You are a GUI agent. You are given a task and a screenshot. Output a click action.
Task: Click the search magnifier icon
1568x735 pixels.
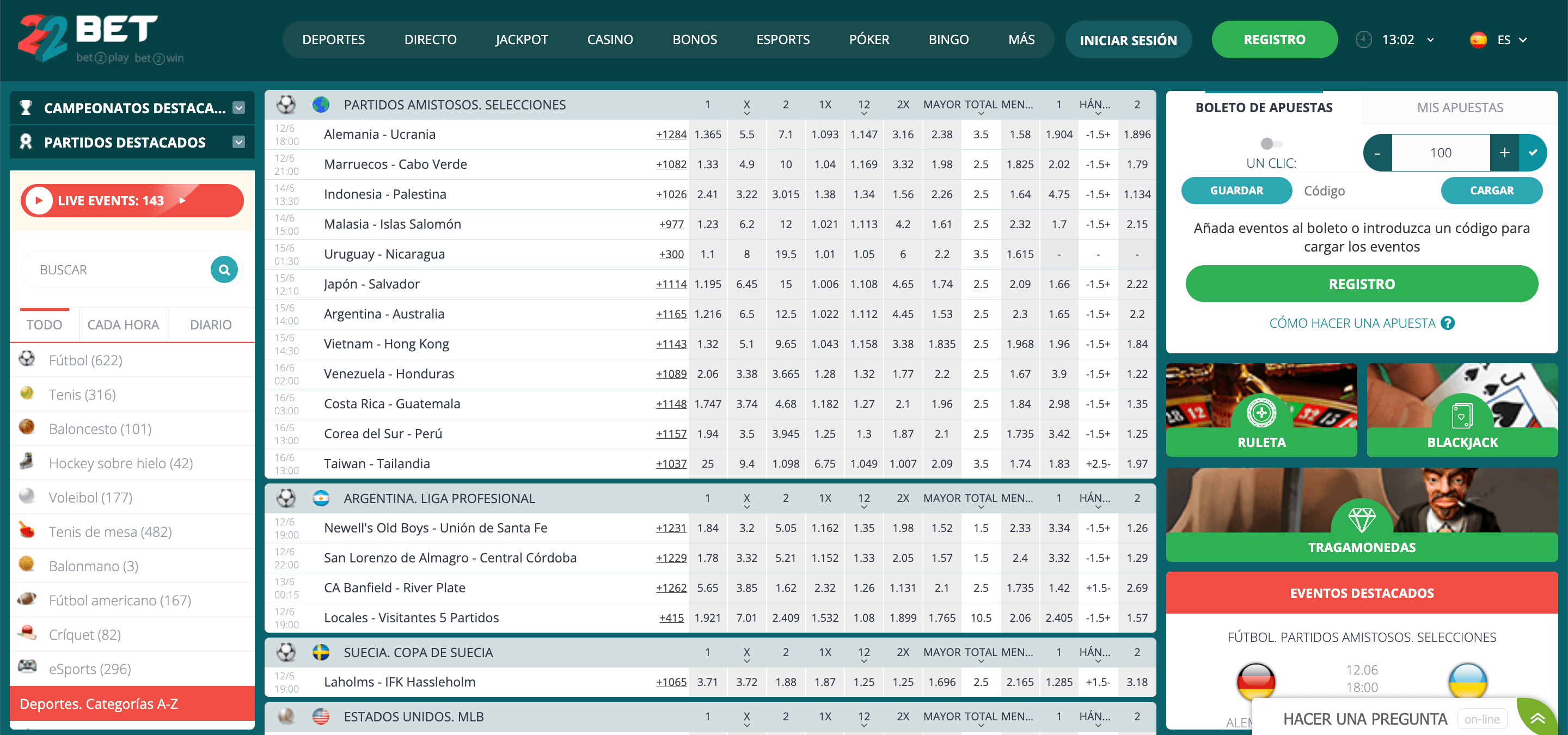click(224, 269)
